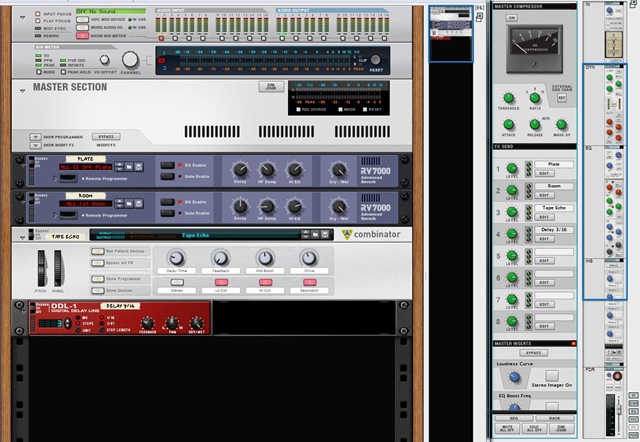
Task: Switch to the RACK view button
Action: tap(555, 418)
